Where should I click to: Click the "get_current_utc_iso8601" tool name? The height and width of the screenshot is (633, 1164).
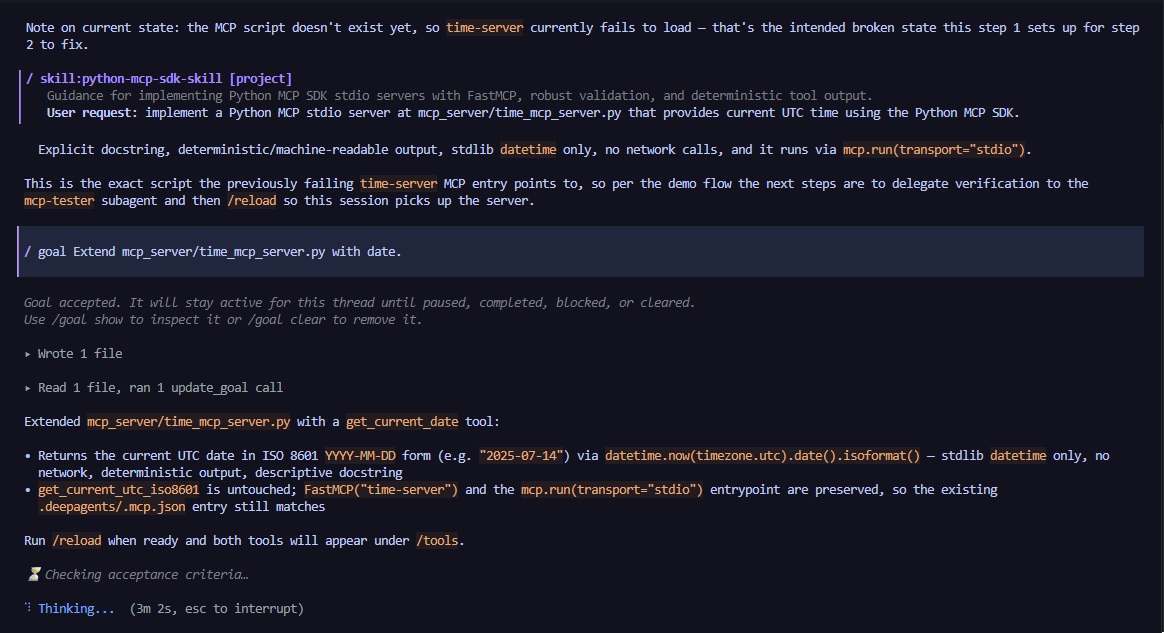pos(119,490)
